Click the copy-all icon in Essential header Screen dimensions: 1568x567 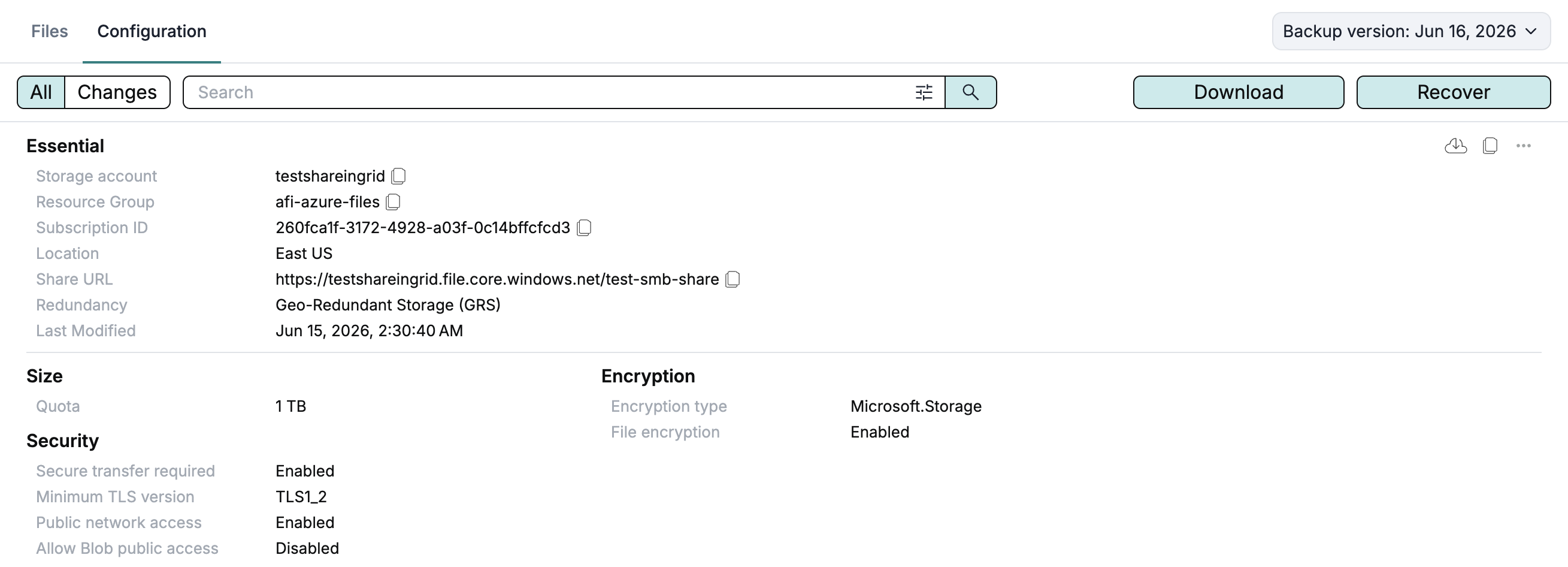(1490, 146)
